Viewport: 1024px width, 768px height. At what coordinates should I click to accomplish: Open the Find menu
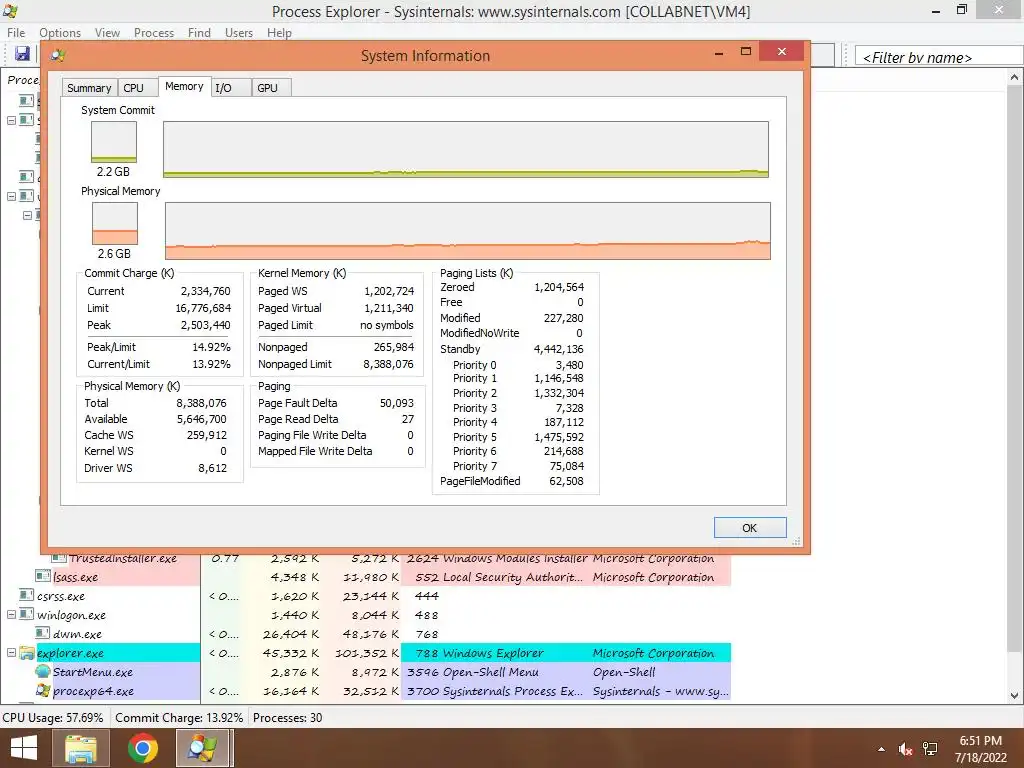(199, 33)
